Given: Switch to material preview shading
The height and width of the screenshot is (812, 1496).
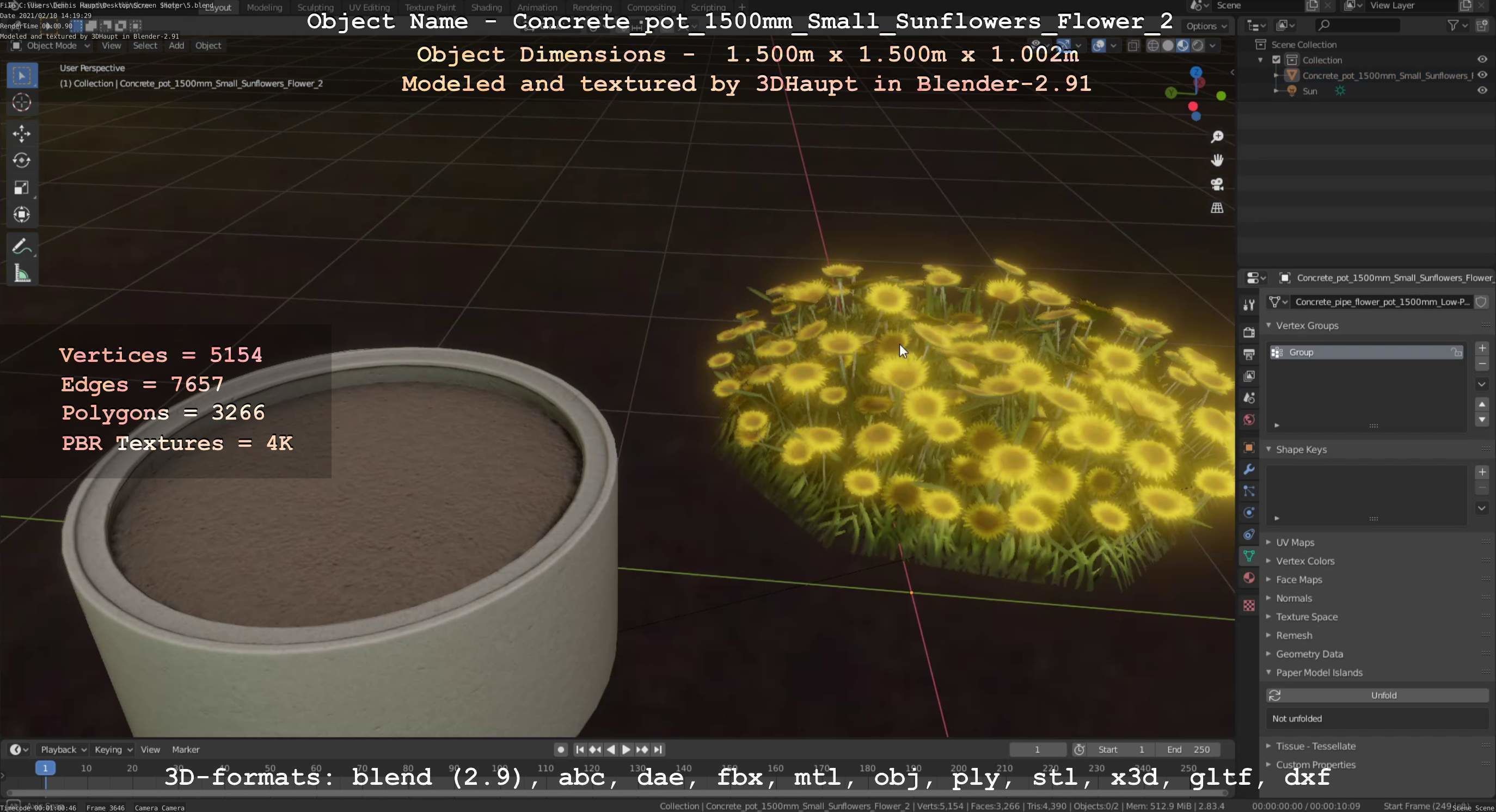Looking at the screenshot, I should tap(1182, 45).
